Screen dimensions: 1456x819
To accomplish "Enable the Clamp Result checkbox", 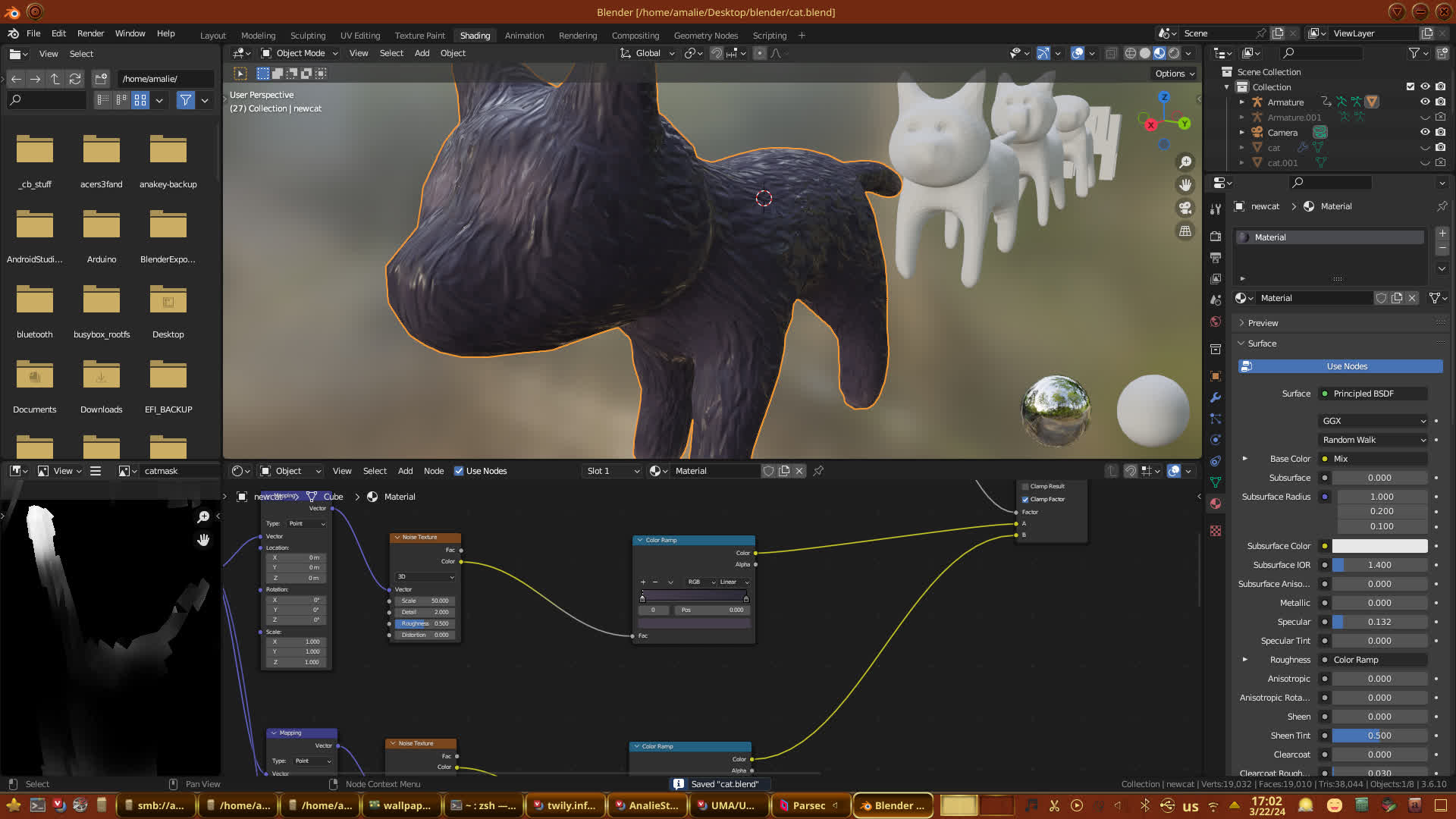I will [x=1025, y=486].
